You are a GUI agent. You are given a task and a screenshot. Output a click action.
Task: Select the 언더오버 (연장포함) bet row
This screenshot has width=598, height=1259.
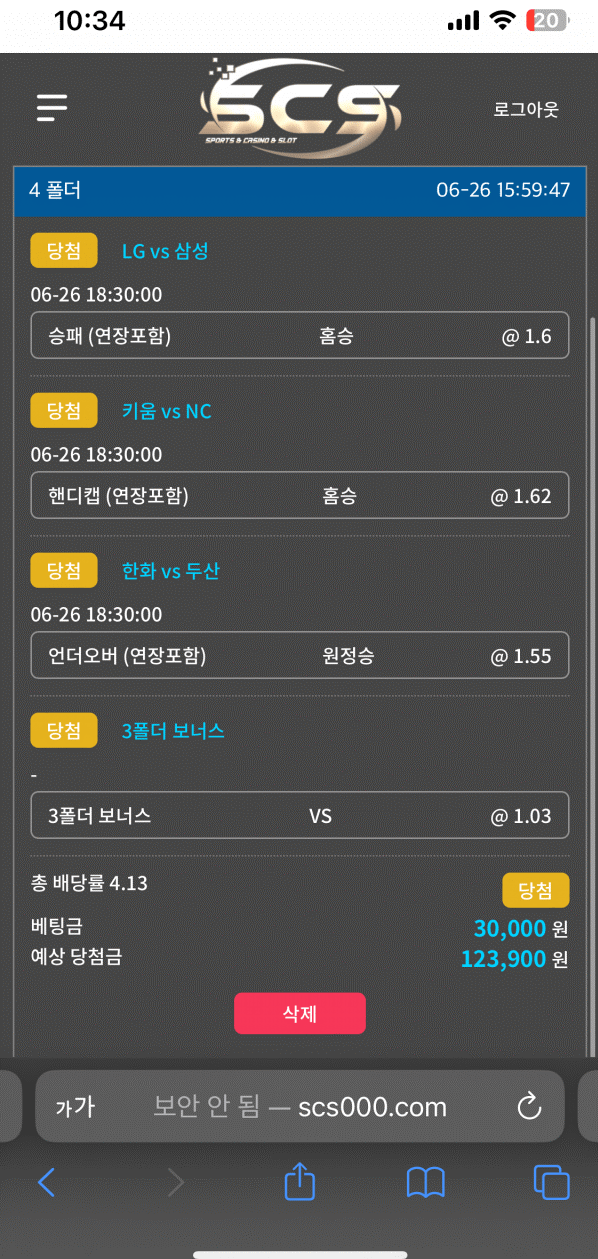[x=300, y=656]
